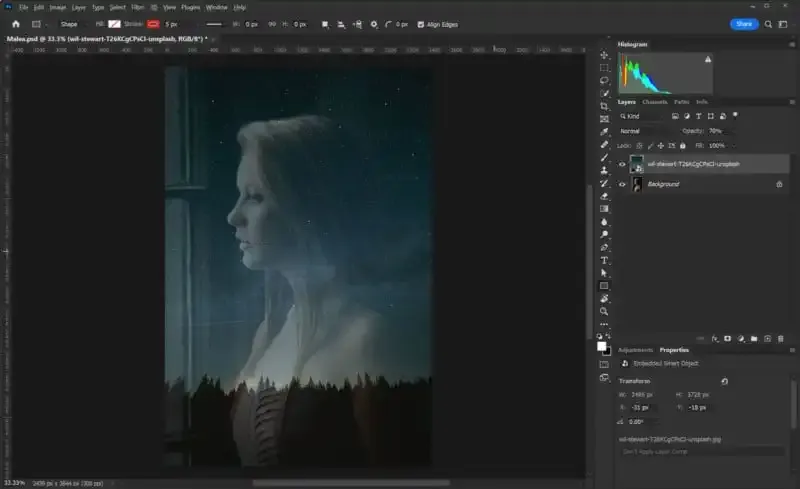Select the Path Selection tool
Viewport: 800px width, 489px height.
[x=604, y=273]
